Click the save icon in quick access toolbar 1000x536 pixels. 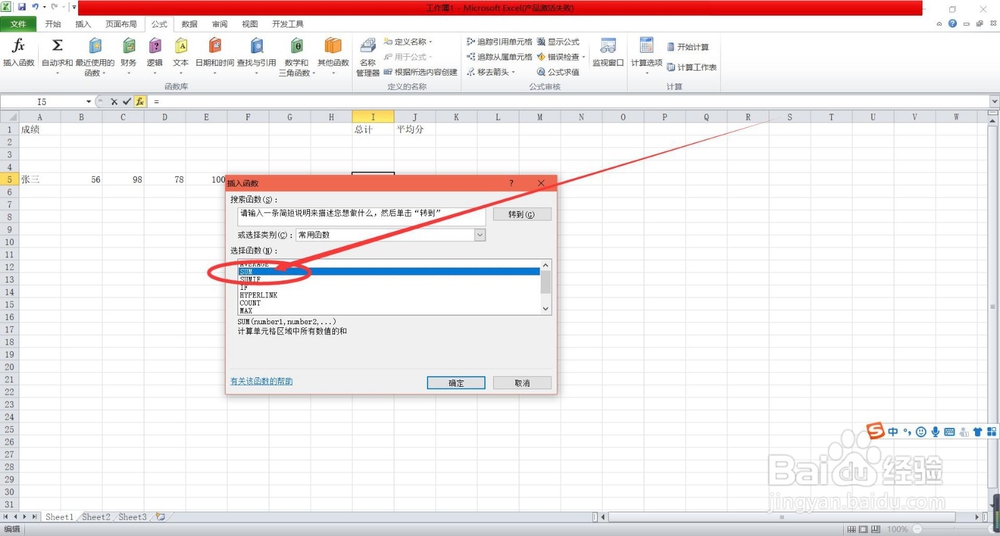[x=22, y=7]
